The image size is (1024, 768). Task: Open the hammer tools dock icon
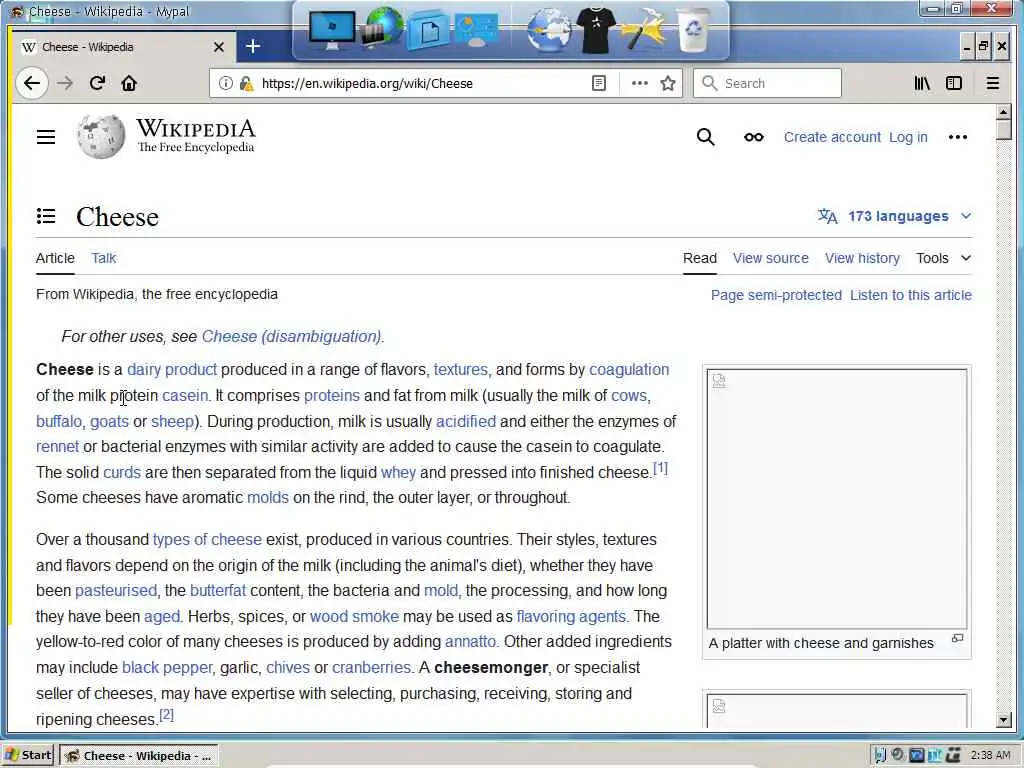pyautogui.click(x=643, y=29)
